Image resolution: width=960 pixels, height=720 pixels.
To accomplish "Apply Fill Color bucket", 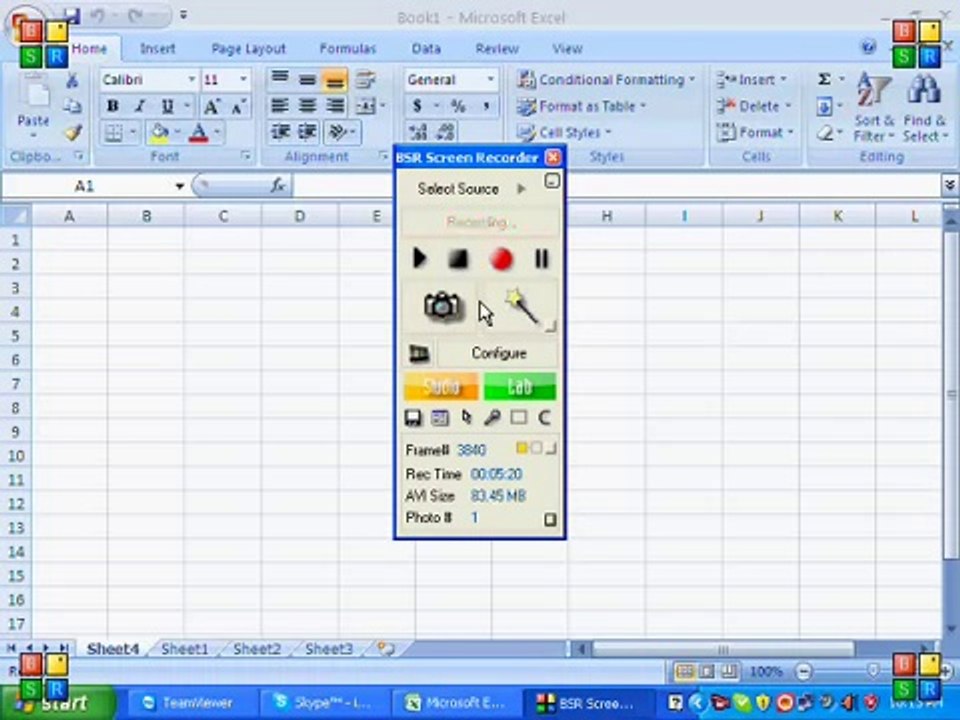I will click(159, 133).
